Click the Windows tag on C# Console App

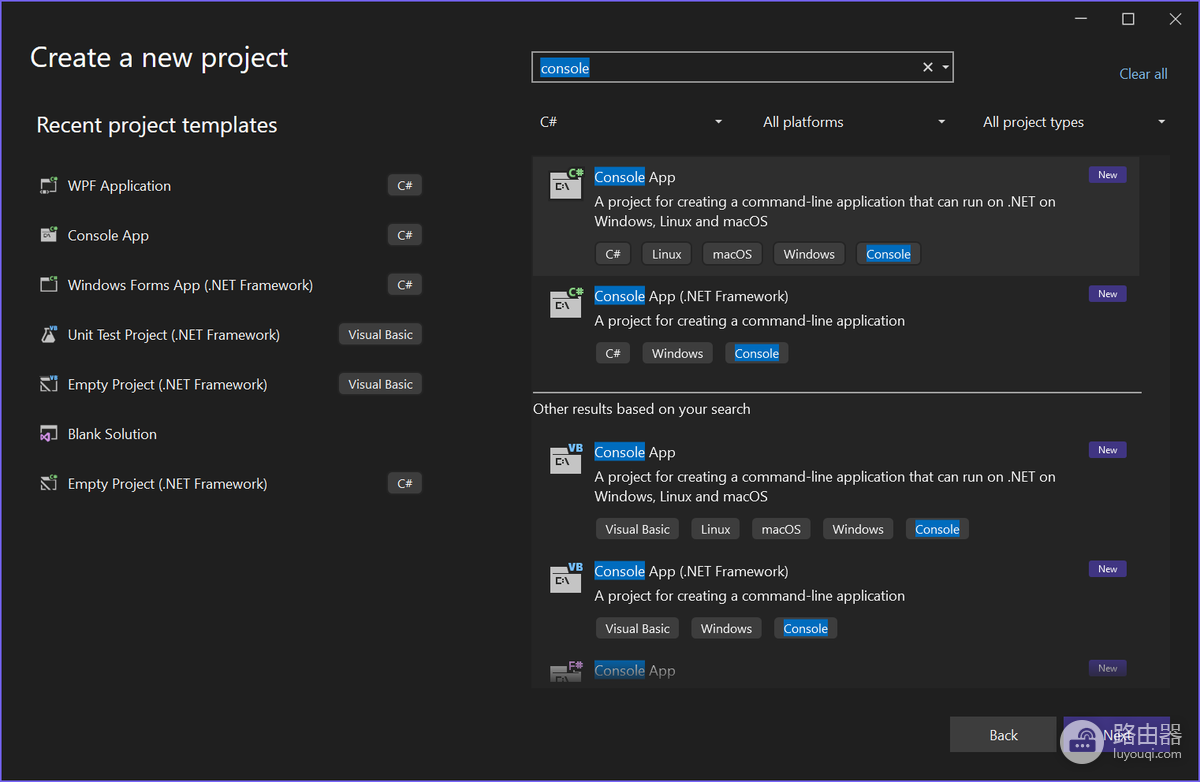click(x=809, y=254)
